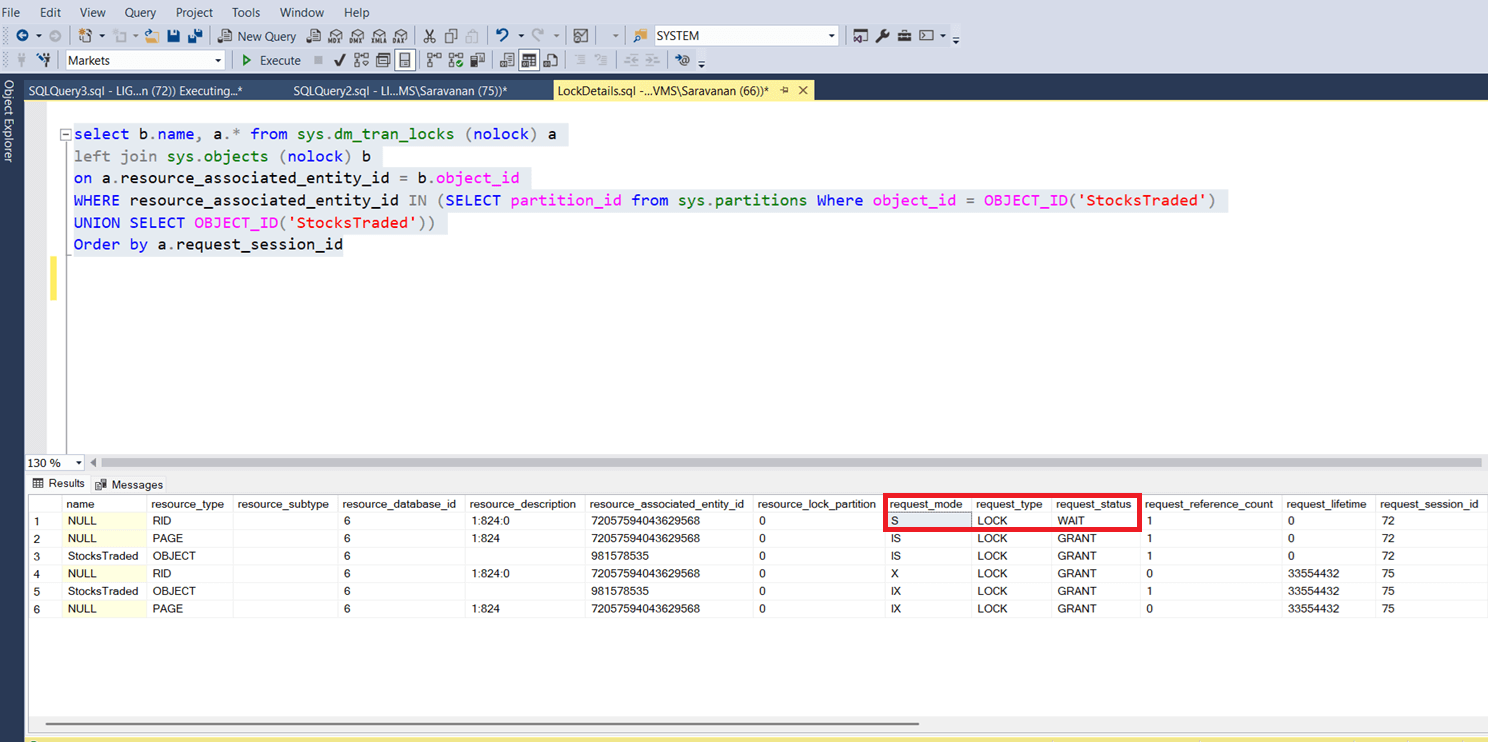Toggle Results to Text mode
The width and height of the screenshot is (1488, 742).
tap(505, 60)
